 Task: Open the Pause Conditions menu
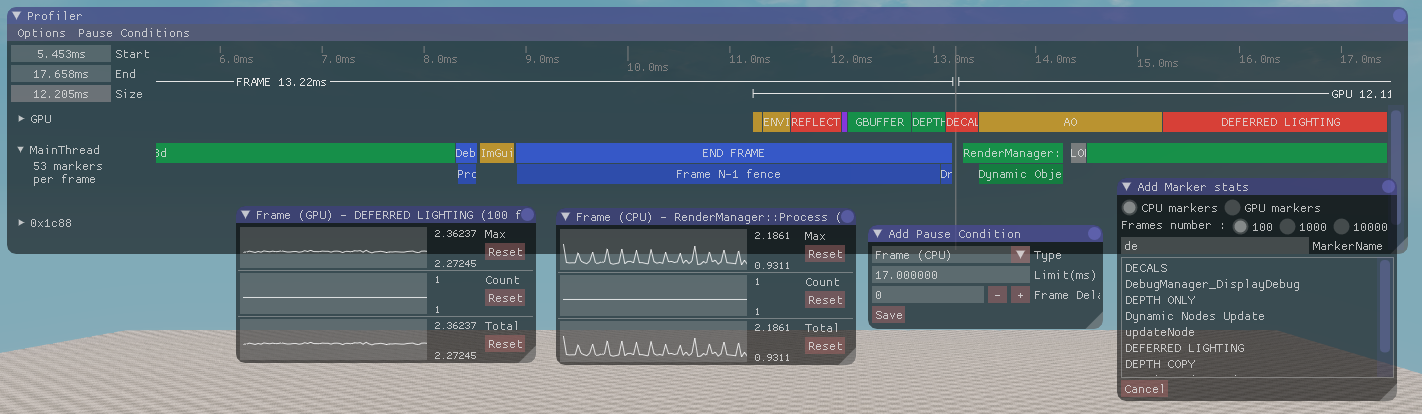tap(133, 33)
